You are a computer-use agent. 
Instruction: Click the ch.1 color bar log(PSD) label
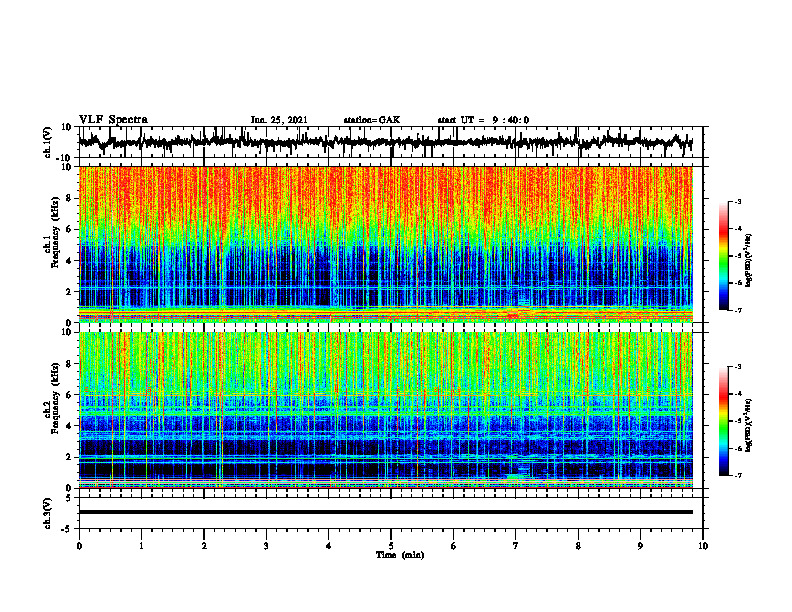(x=749, y=260)
